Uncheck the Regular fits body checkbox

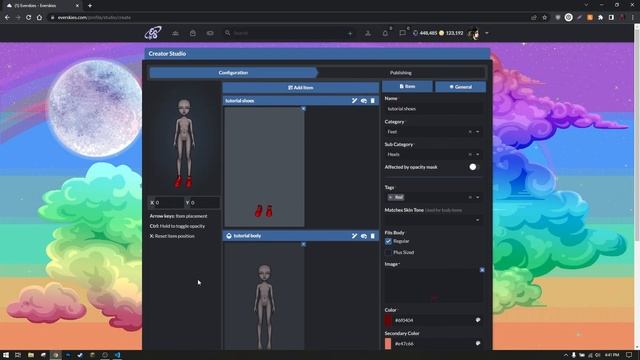click(x=388, y=241)
